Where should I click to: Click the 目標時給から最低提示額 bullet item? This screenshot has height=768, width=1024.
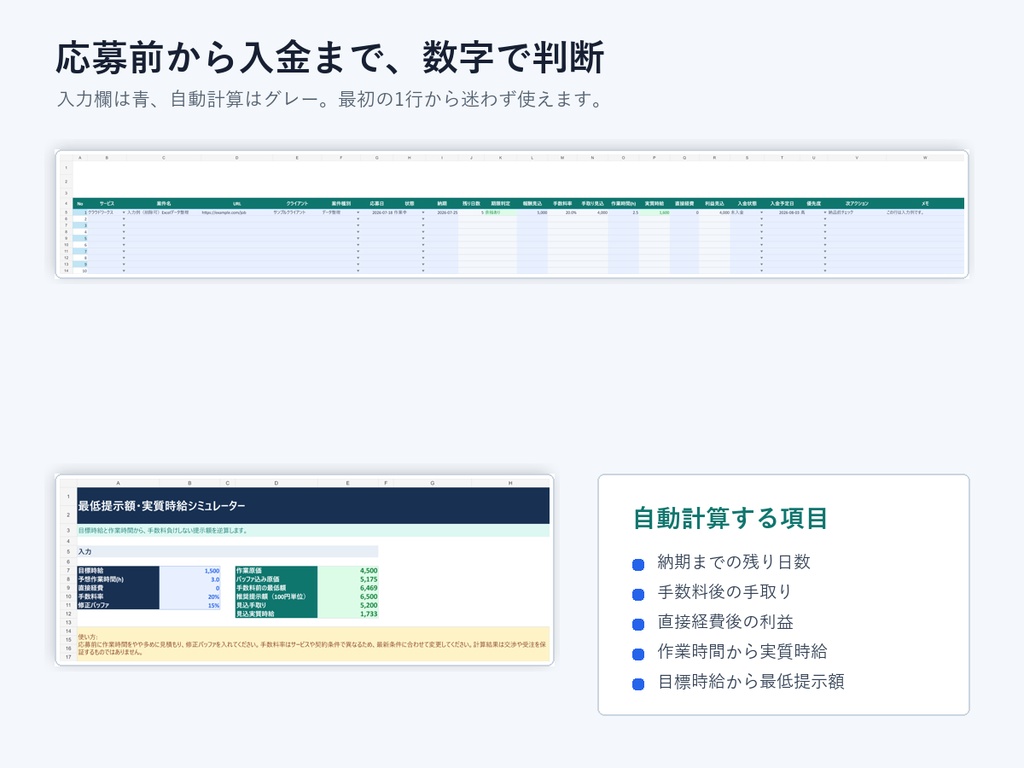[x=750, y=682]
